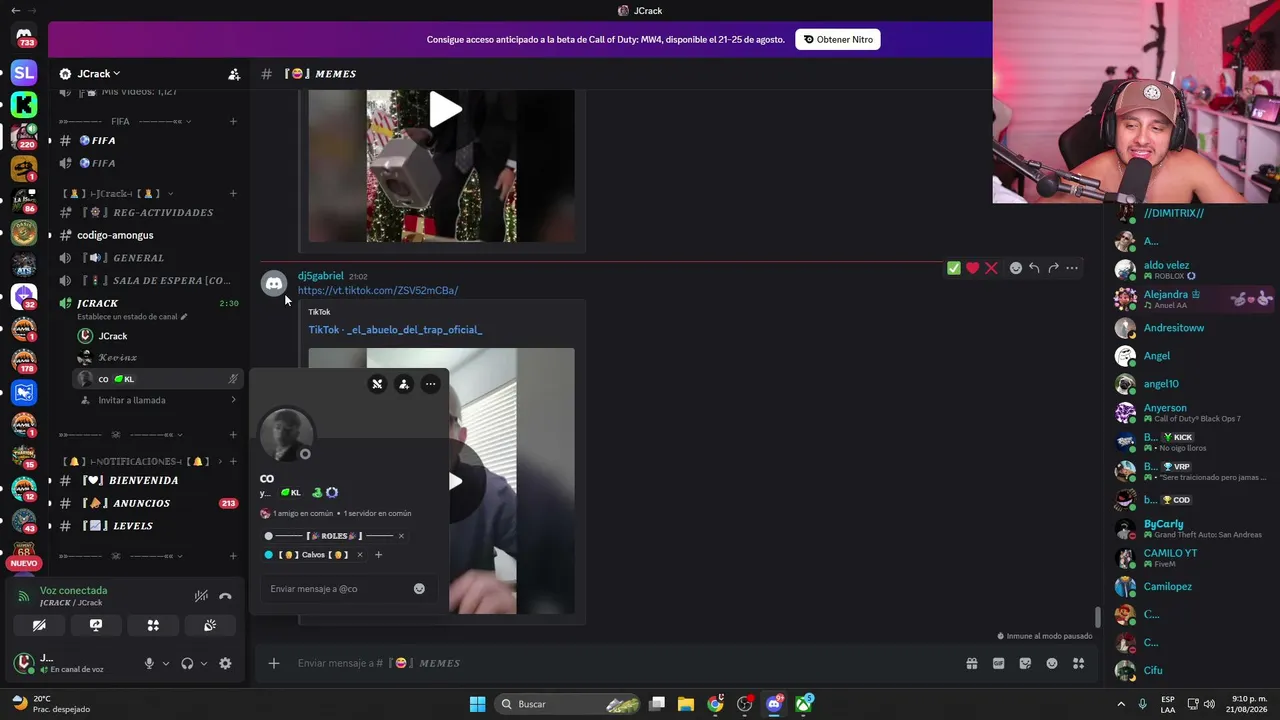Open the Windows Start menu
1280x720 pixels.
point(478,704)
